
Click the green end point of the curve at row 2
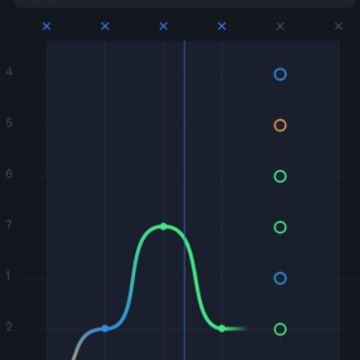pyautogui.click(x=222, y=329)
